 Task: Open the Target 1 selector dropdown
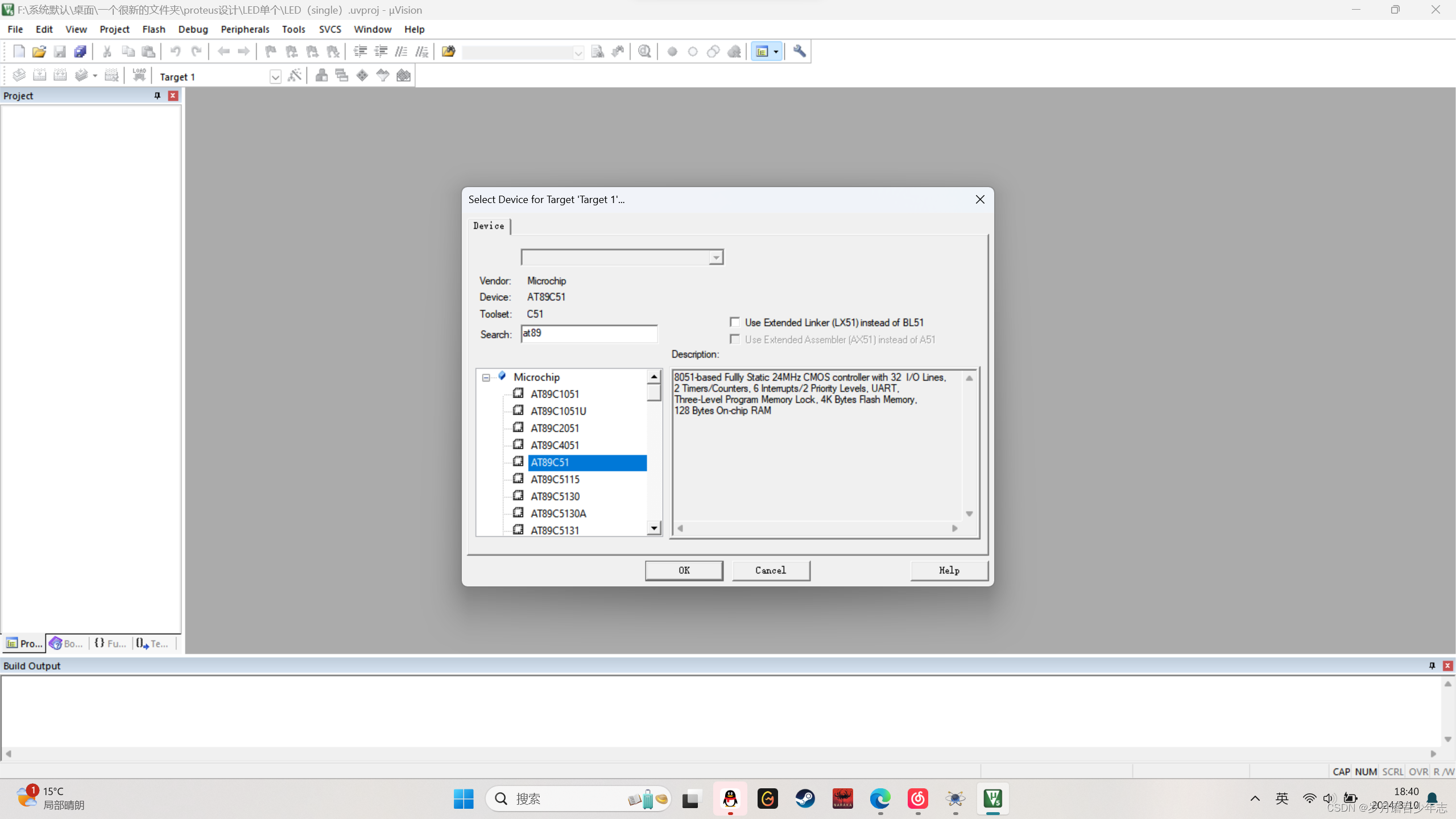pyautogui.click(x=275, y=76)
